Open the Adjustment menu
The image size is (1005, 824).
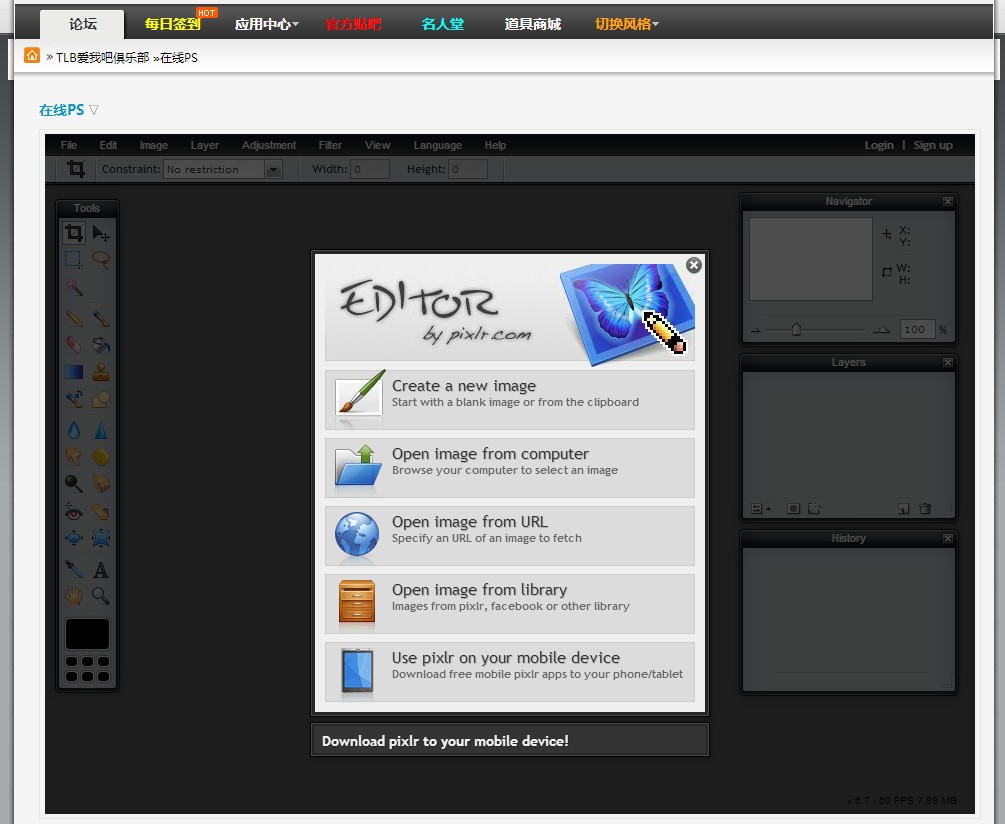(269, 145)
